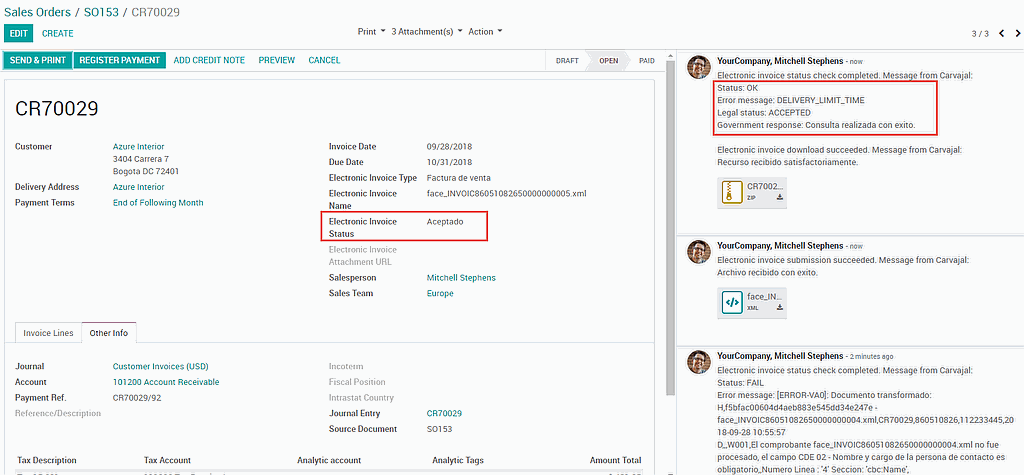
Task: Click the XML file icon in chatter
Action: [733, 302]
